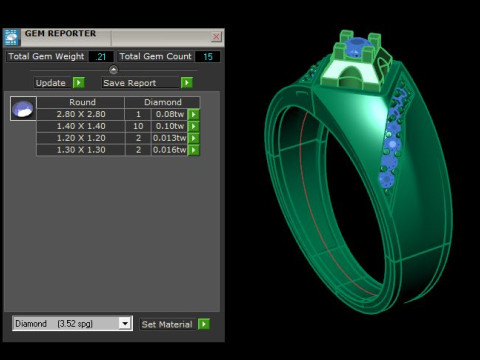
Task: Click the Round column header
Action: tap(81, 102)
